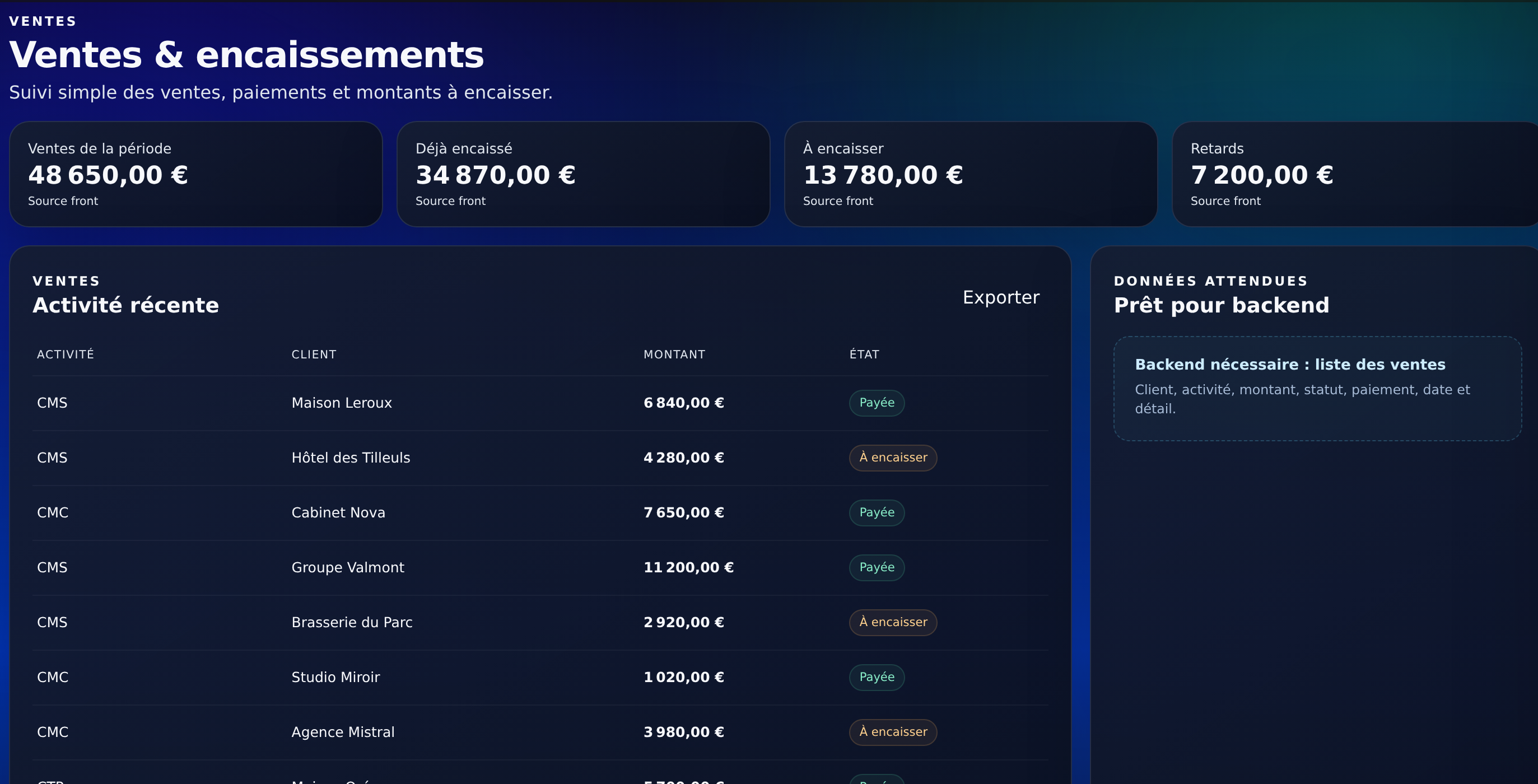Click CMC activity in Agence Mistral row
Screen dimensions: 1538x784
pyautogui.click(x=53, y=732)
